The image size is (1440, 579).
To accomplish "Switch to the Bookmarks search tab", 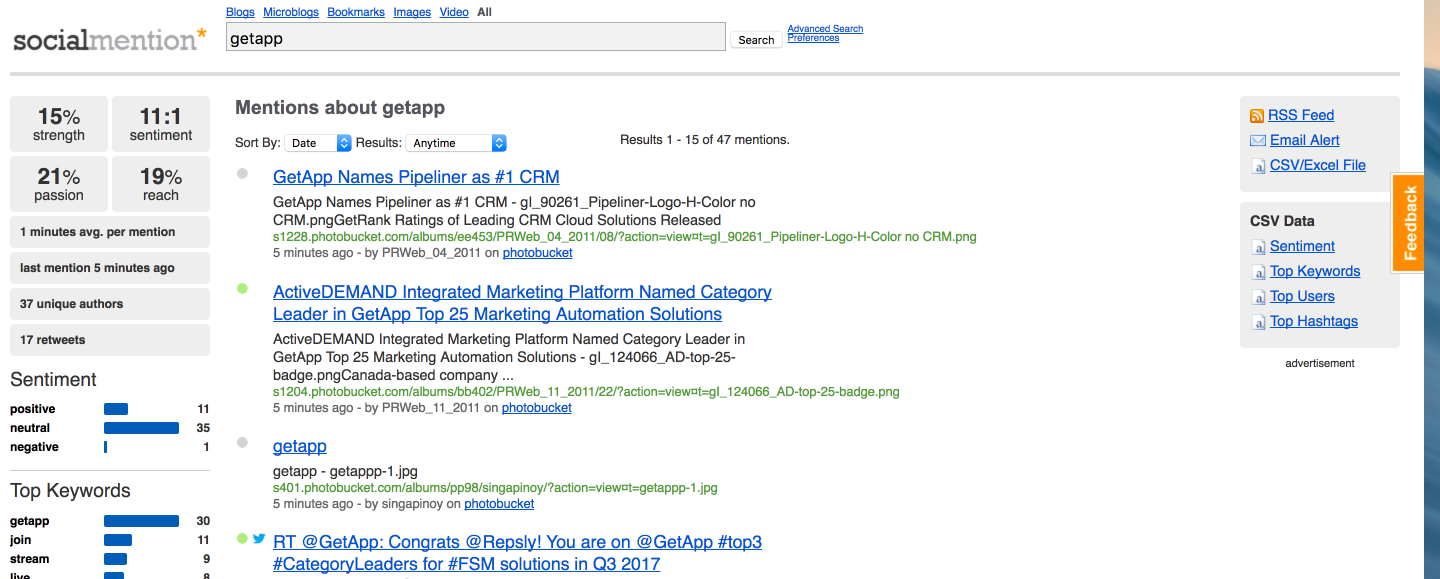I will 356,12.
